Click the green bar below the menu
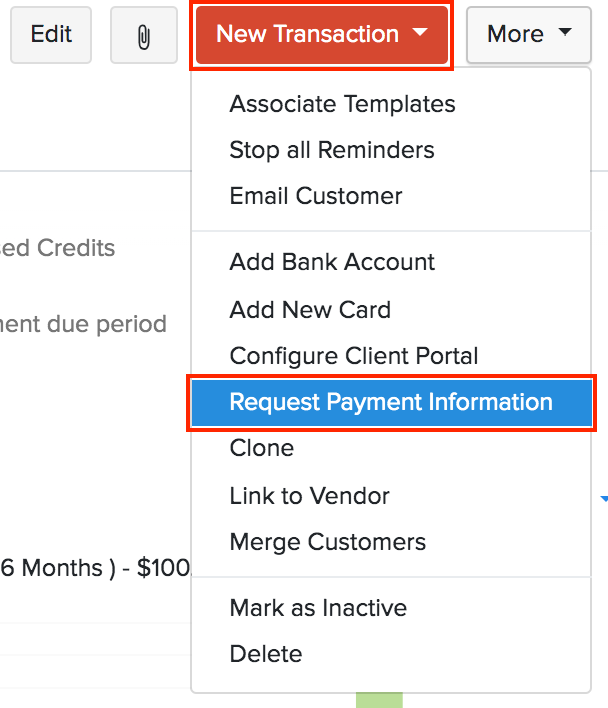 point(379,700)
